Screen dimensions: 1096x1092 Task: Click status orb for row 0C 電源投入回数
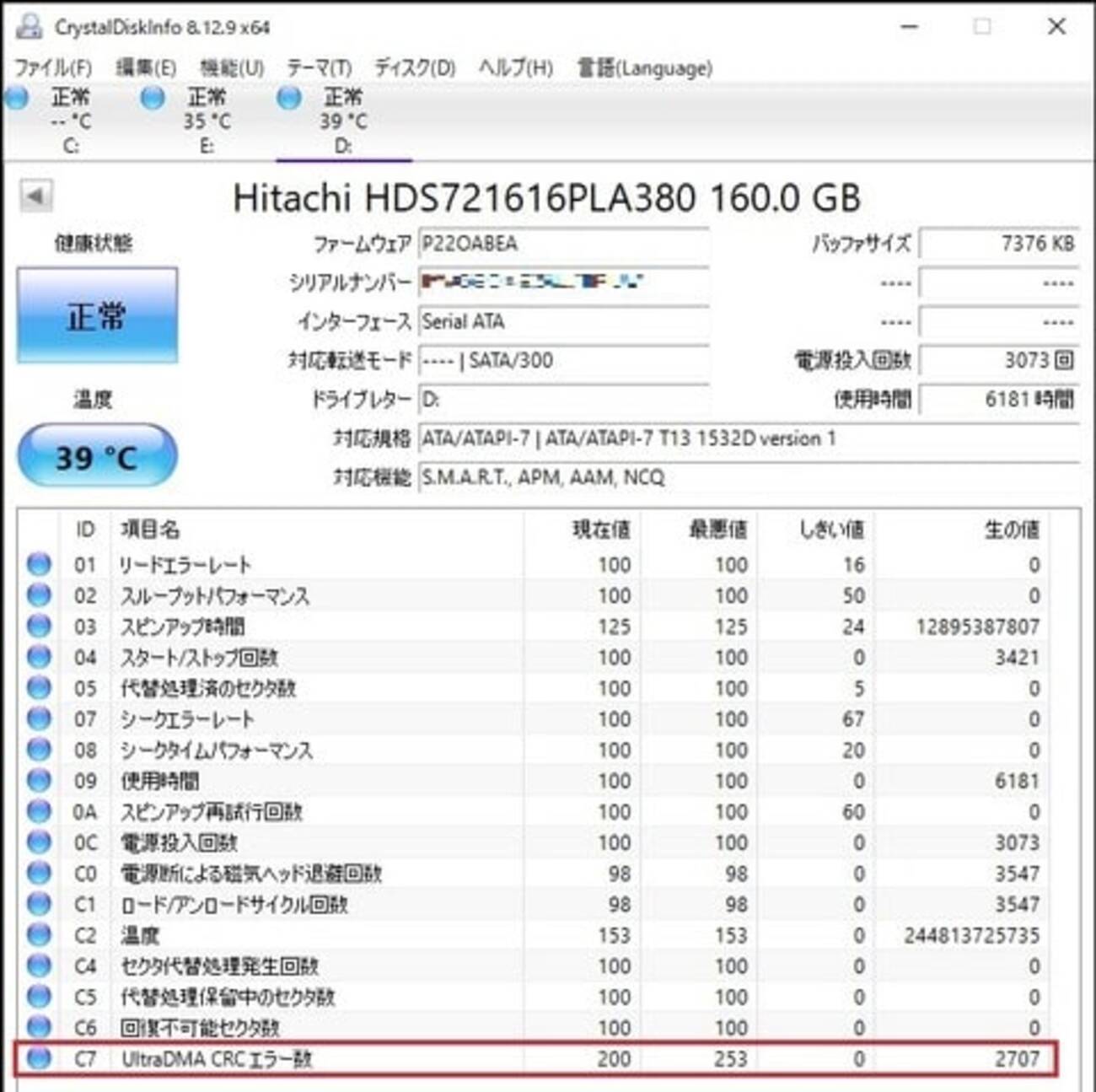(x=39, y=842)
